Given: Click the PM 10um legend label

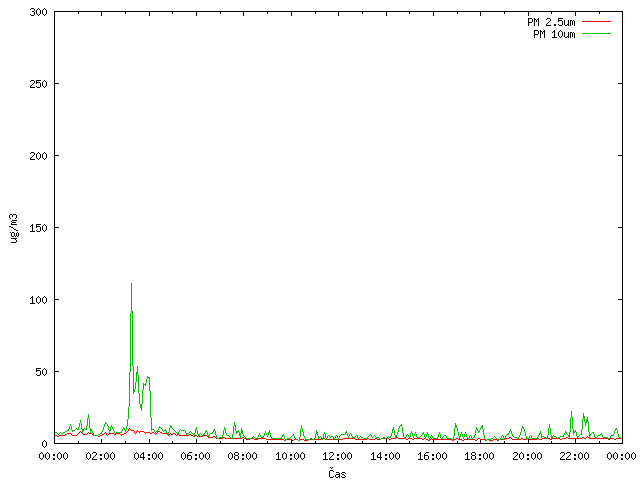Looking at the screenshot, I should click(x=554, y=34).
